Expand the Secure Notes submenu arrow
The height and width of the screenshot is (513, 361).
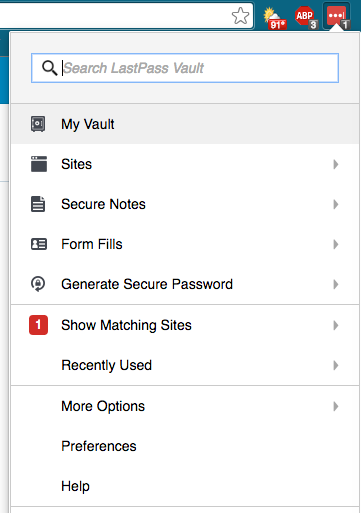click(336, 204)
